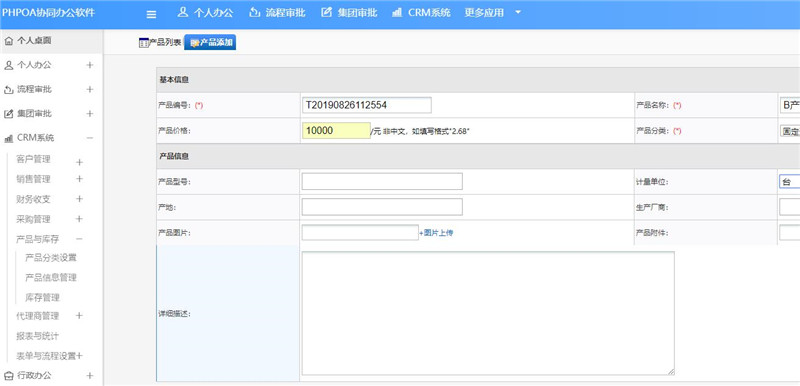
Task: Click the 生产厂商 input field
Action: click(x=790, y=207)
